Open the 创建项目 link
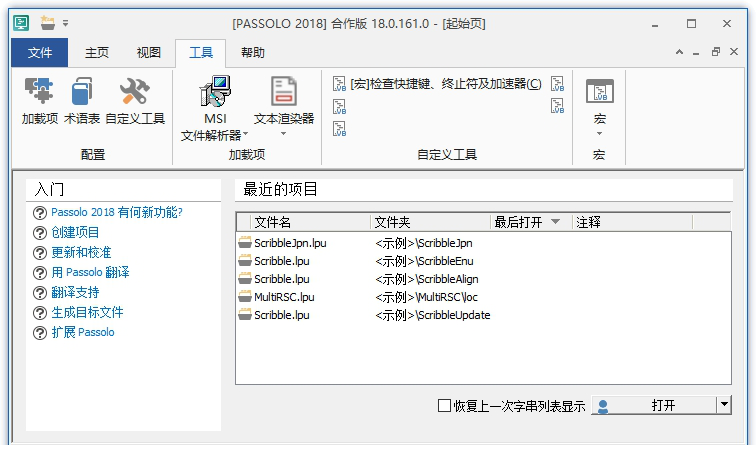This screenshot has height=462, width=756. pyautogui.click(x=75, y=232)
